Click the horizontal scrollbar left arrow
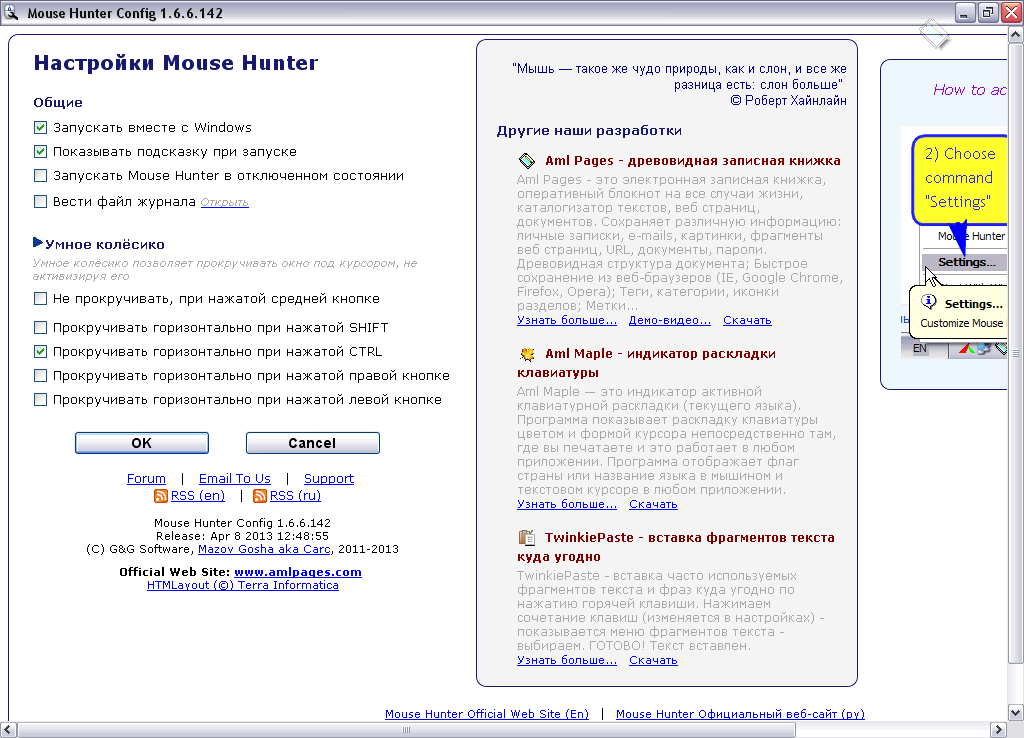The height and width of the screenshot is (738, 1024). tap(8, 730)
